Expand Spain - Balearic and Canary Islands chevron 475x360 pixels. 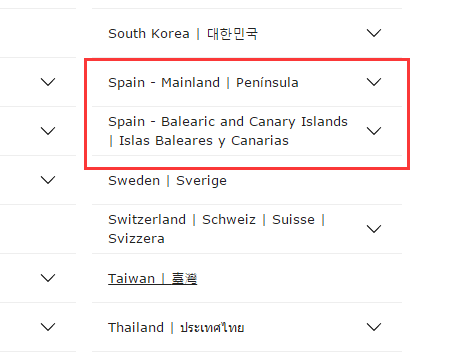[374, 131]
